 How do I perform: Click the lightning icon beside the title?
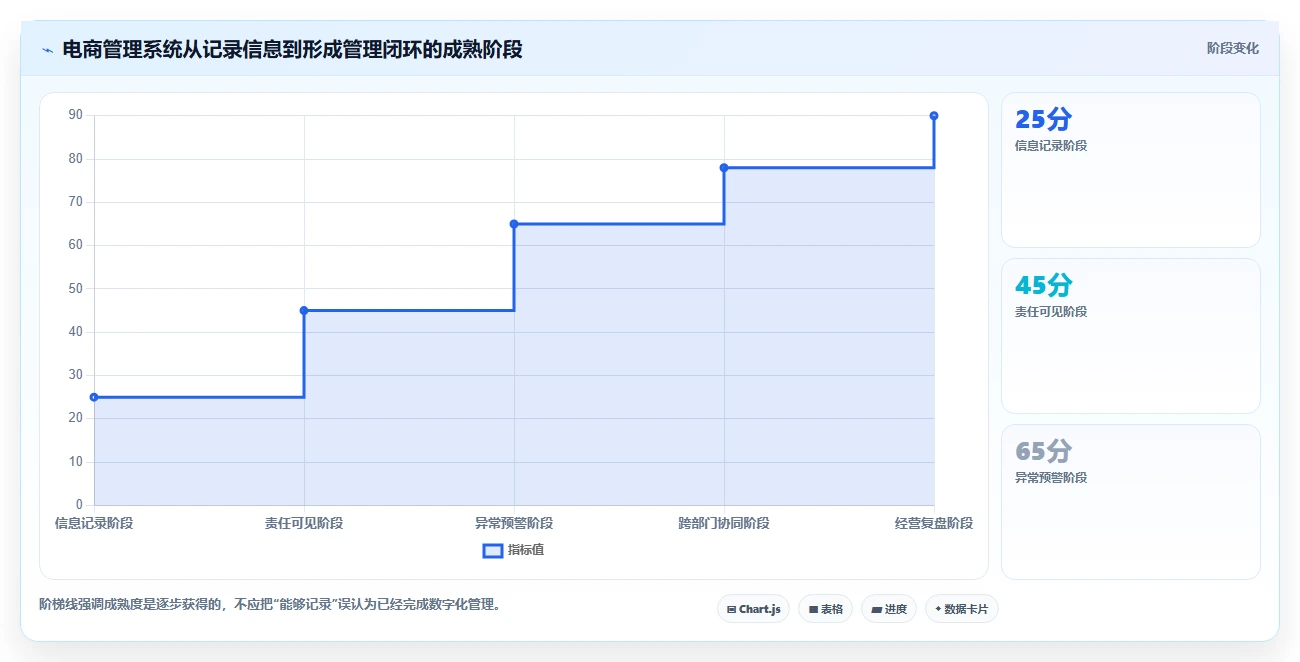click(47, 49)
